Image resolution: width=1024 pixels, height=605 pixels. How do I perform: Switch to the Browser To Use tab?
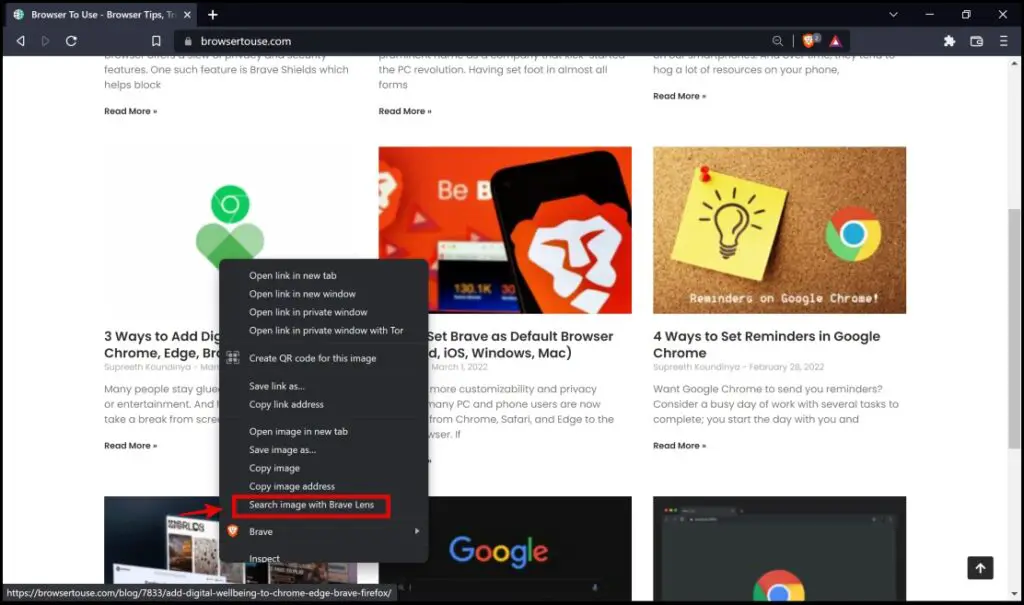101,14
